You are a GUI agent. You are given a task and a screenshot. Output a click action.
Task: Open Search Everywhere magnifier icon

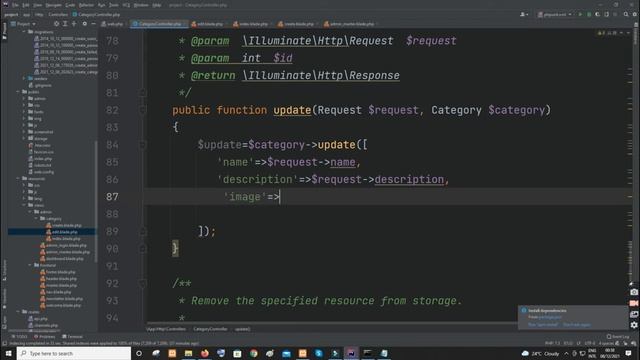point(626,14)
